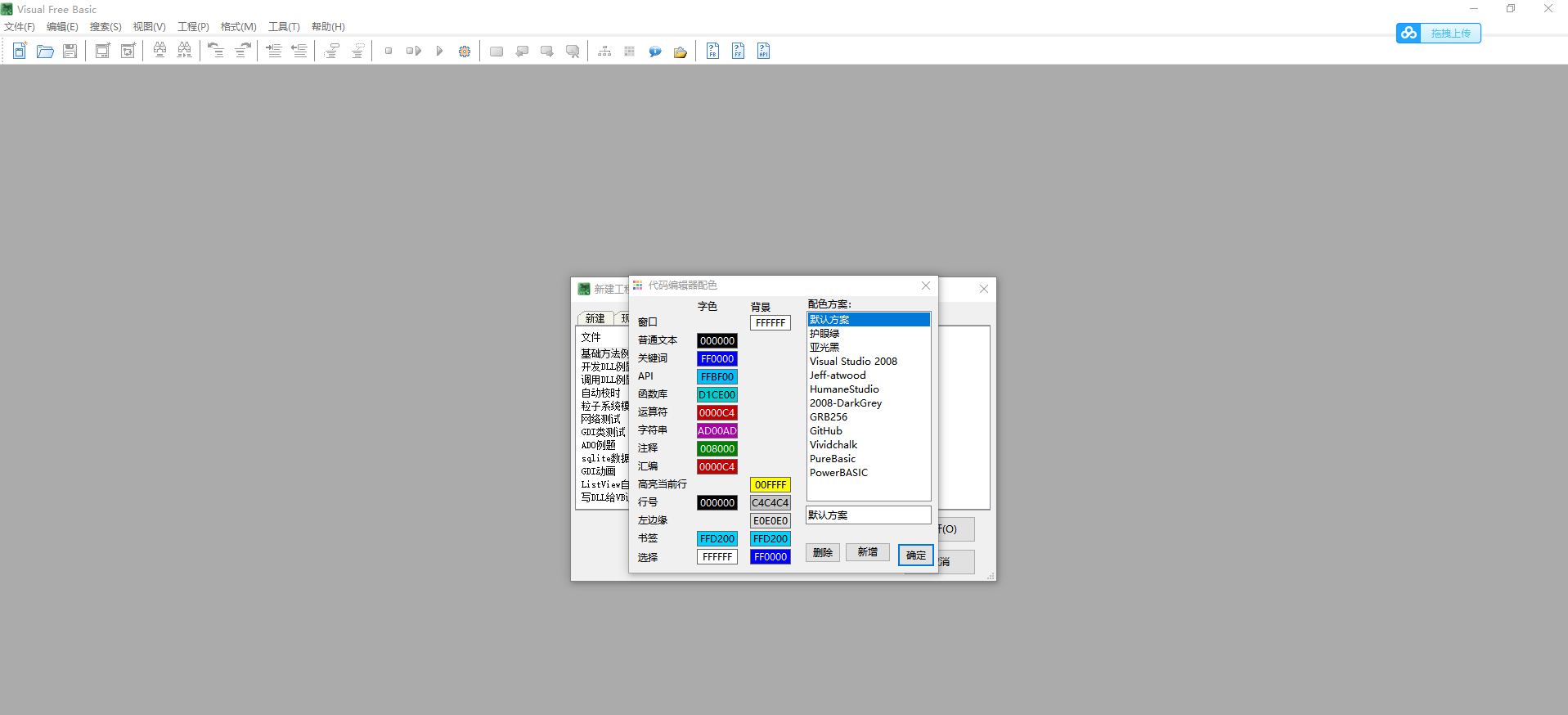Click the grey grid toolbar icon

point(630,51)
